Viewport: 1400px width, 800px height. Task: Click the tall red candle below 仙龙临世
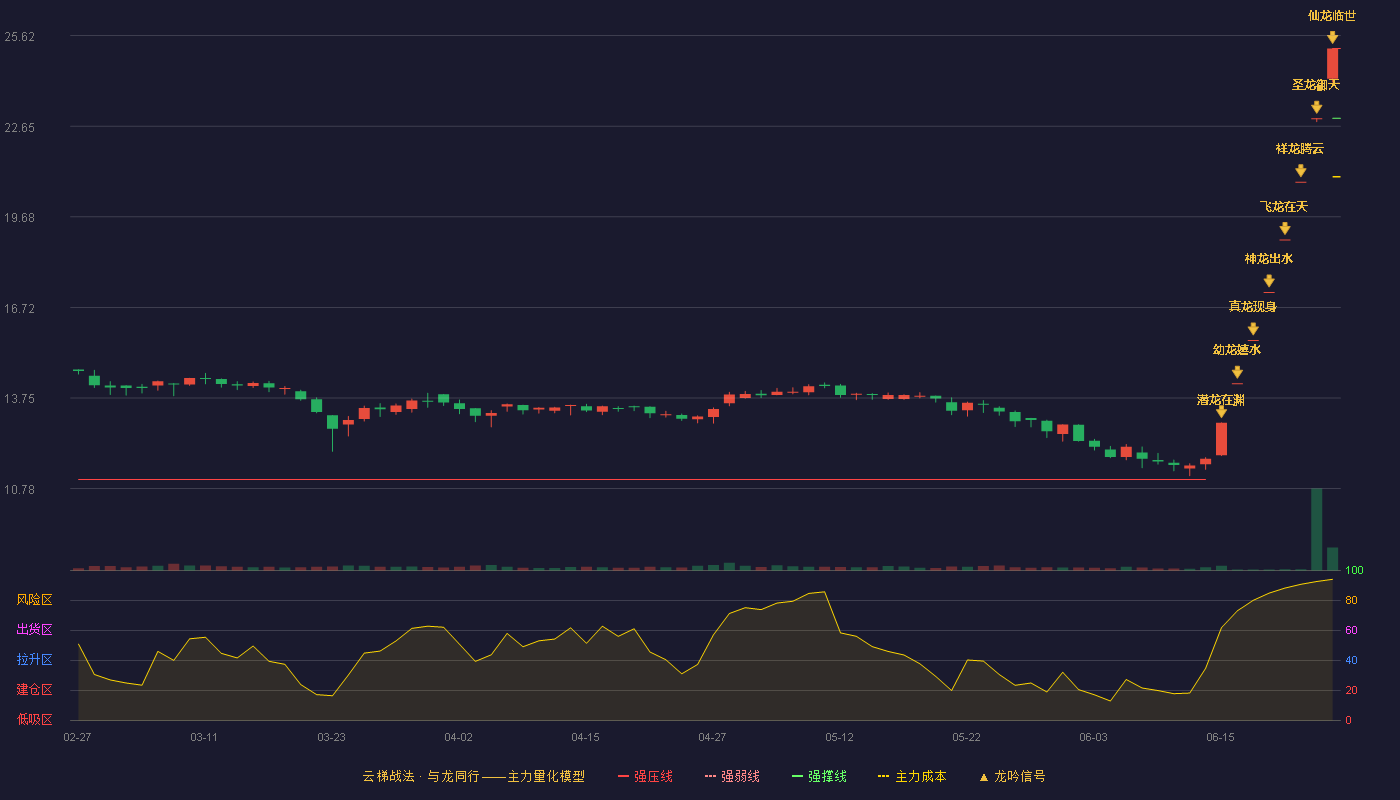(1332, 64)
